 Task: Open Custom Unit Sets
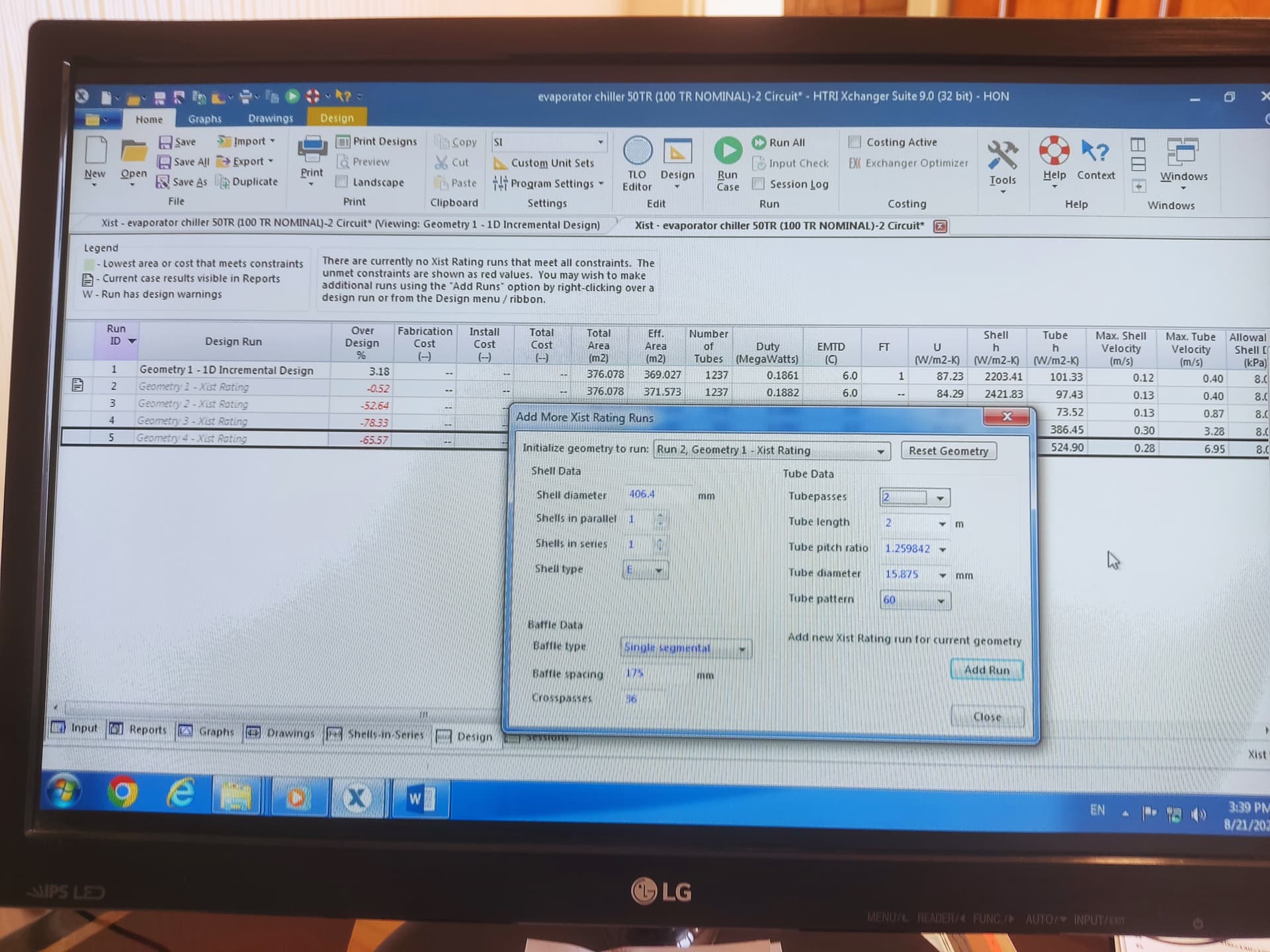point(544,163)
